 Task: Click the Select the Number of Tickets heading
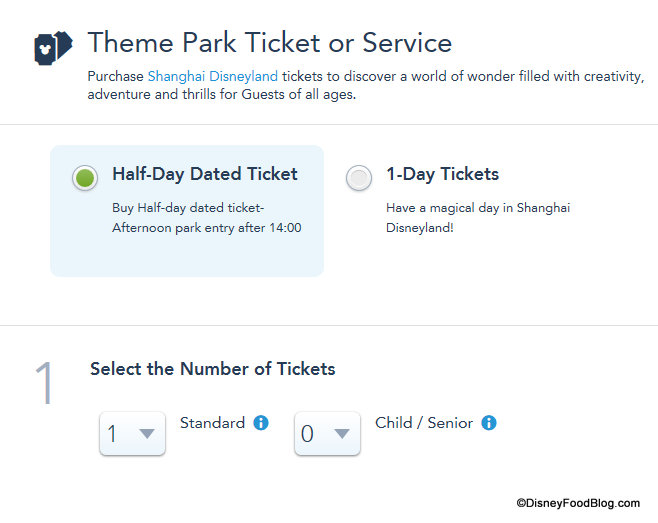coord(213,369)
